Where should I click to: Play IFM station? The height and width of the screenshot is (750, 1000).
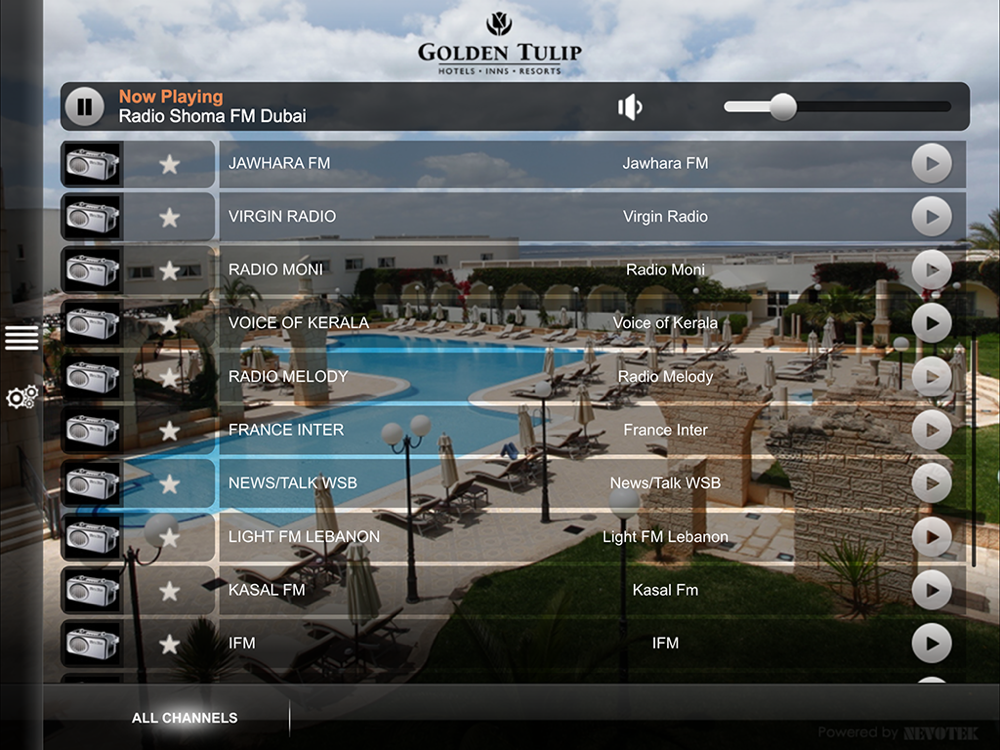[932, 643]
